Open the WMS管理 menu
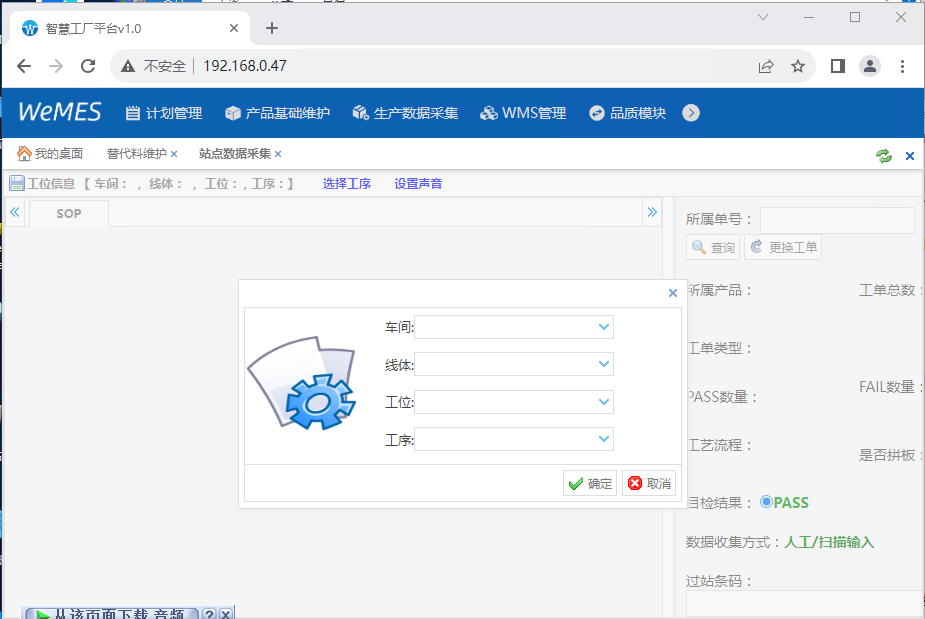This screenshot has height=619, width=925. tap(523, 113)
